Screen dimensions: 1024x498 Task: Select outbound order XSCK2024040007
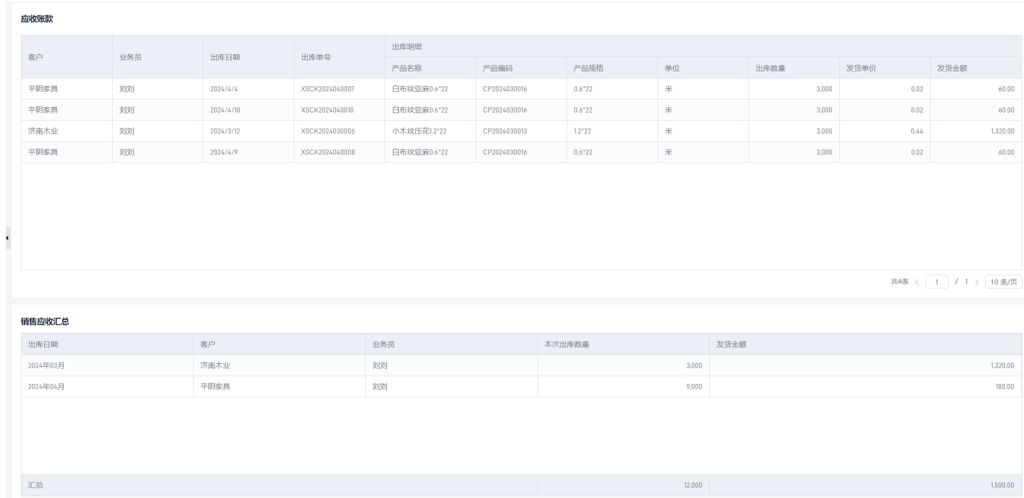pos(327,89)
